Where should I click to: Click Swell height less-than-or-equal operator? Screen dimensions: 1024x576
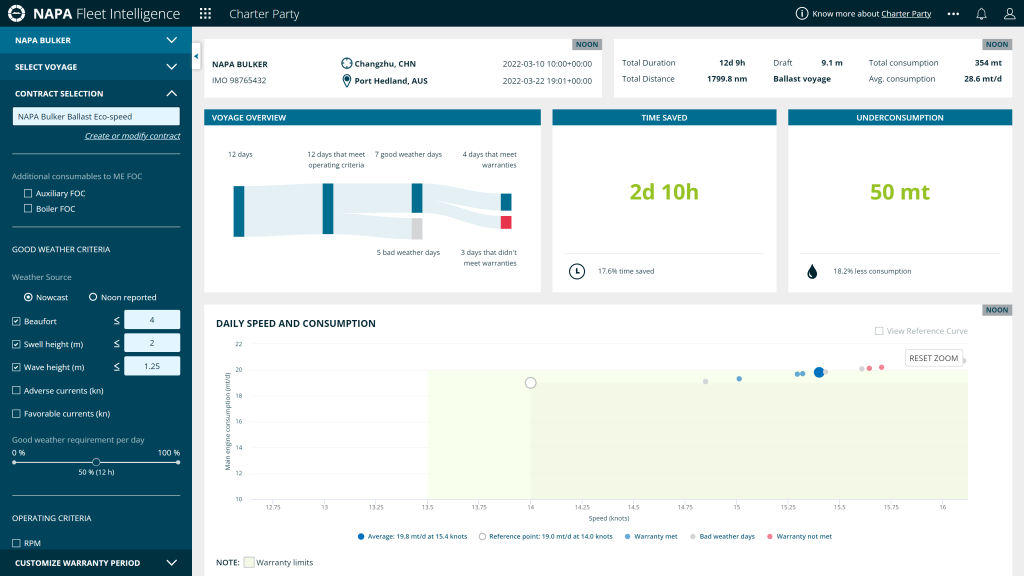pos(117,344)
